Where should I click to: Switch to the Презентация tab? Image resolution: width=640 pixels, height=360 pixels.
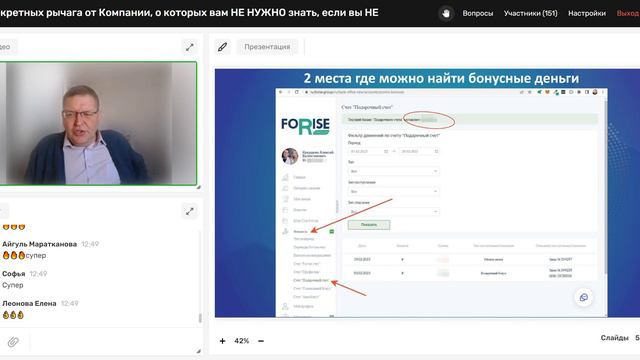coord(267,47)
